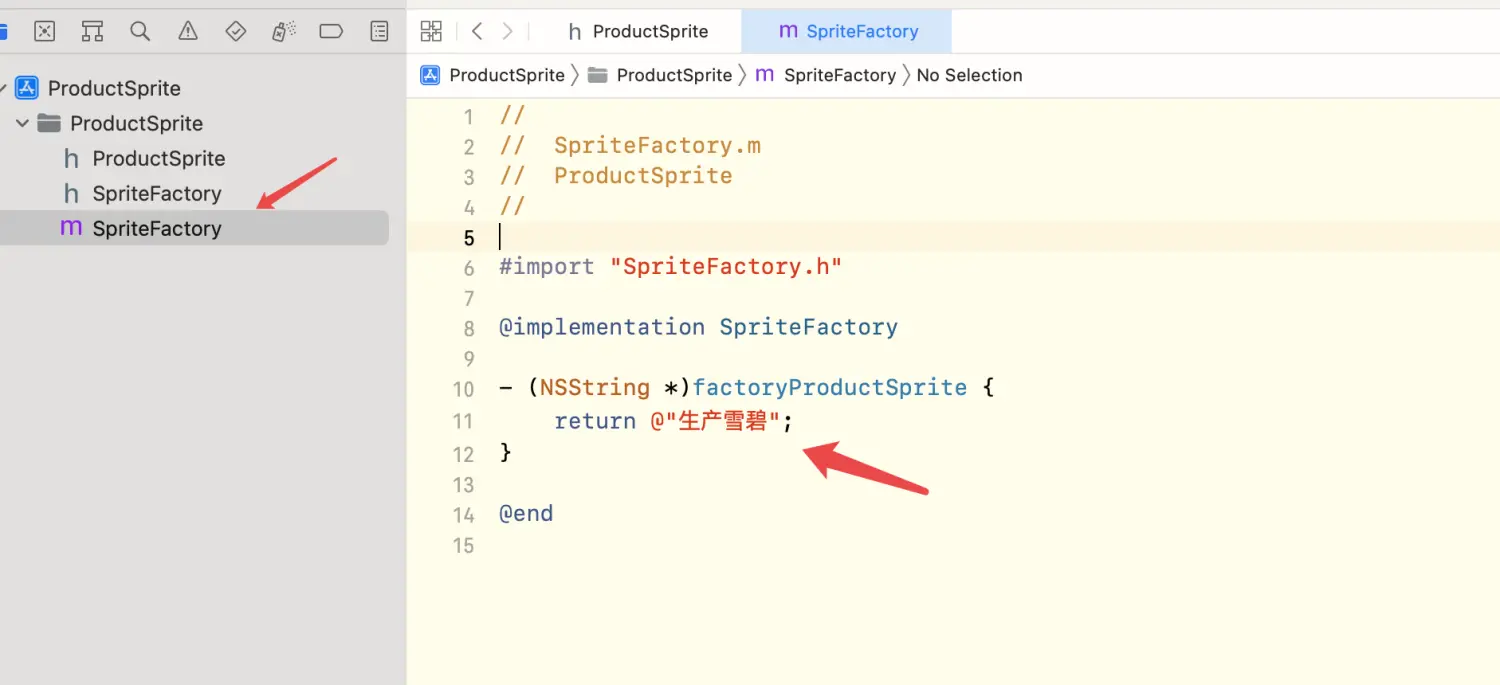Collapse the ProductSprite folder group
Screen dimensions: 1500x685
tap(22, 124)
